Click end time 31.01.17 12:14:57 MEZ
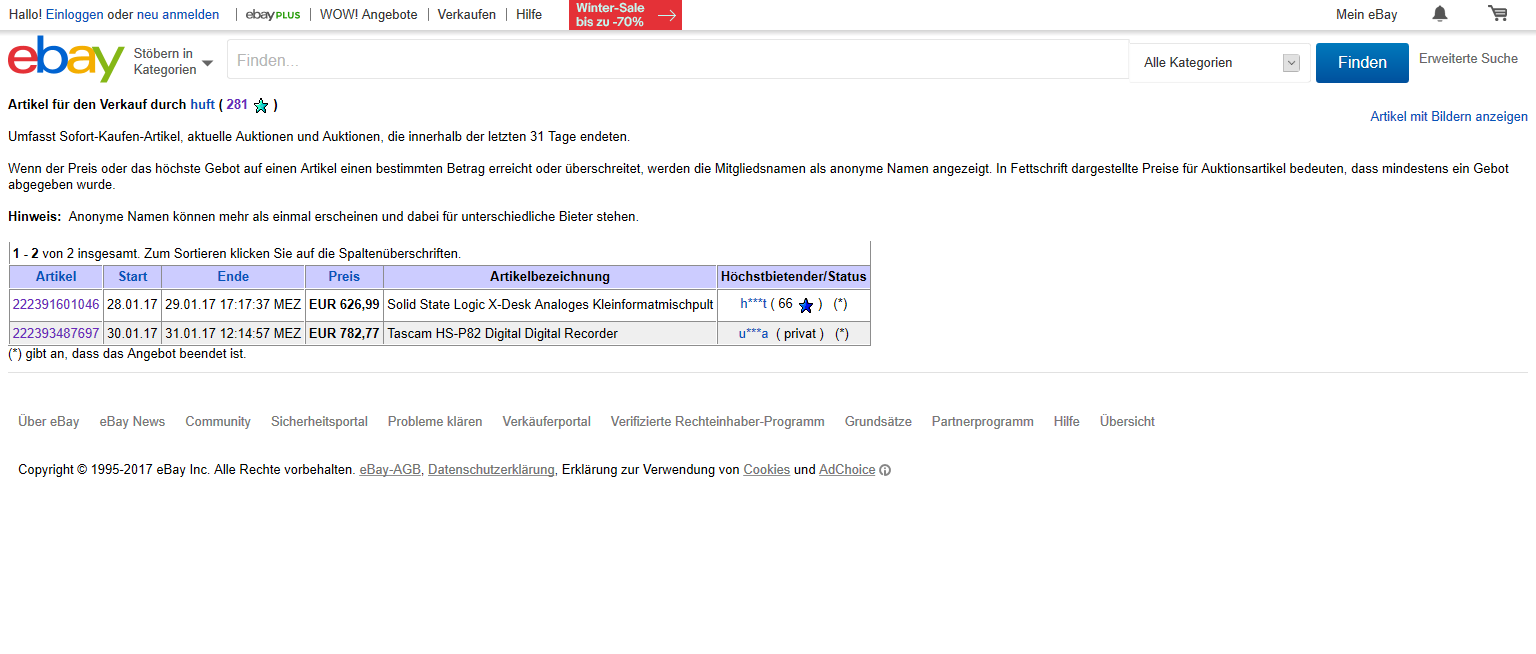Screen dimensions: 1536x654 coord(233,334)
